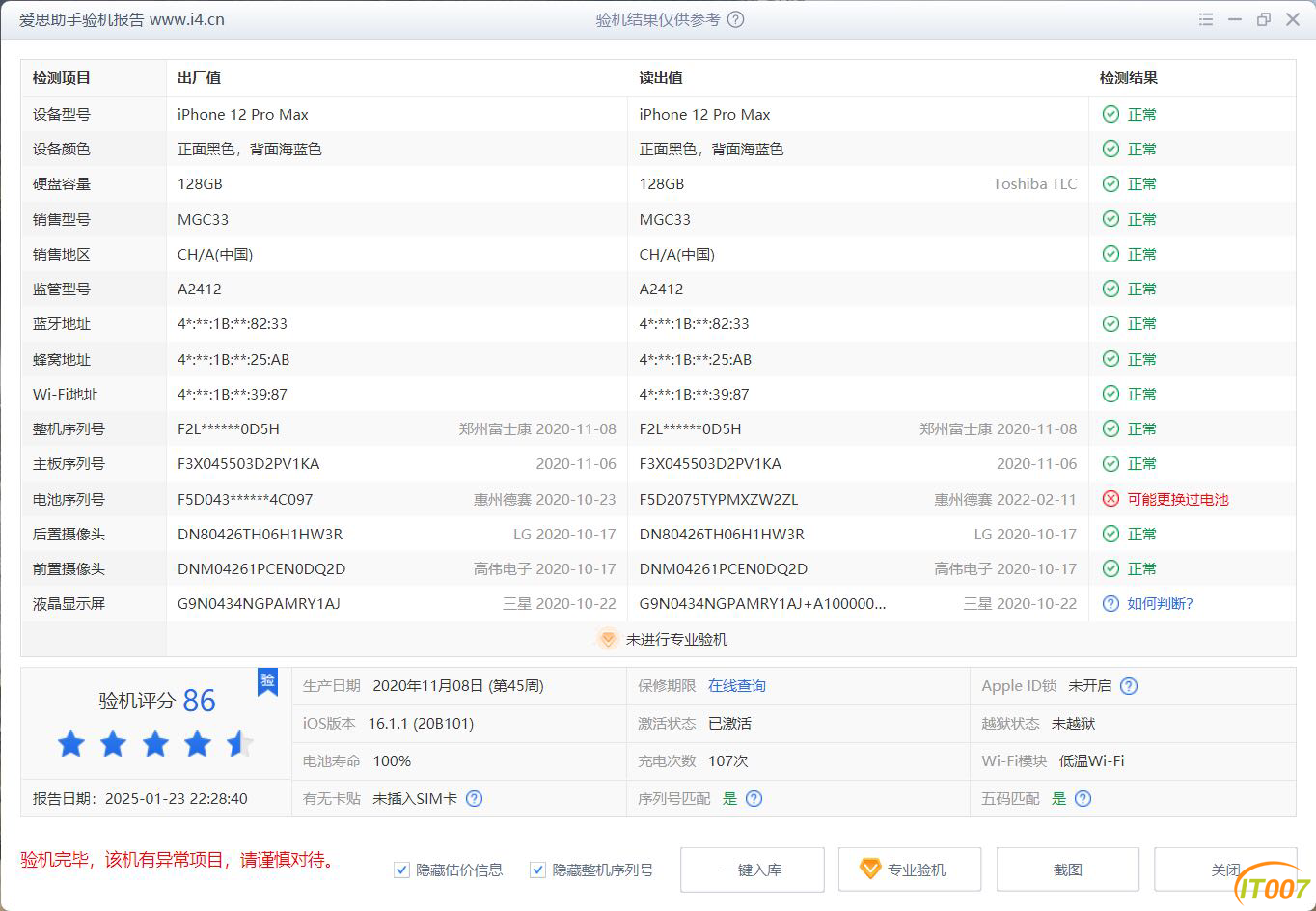Click the green check icon in 监管型号 row

tap(1110, 289)
